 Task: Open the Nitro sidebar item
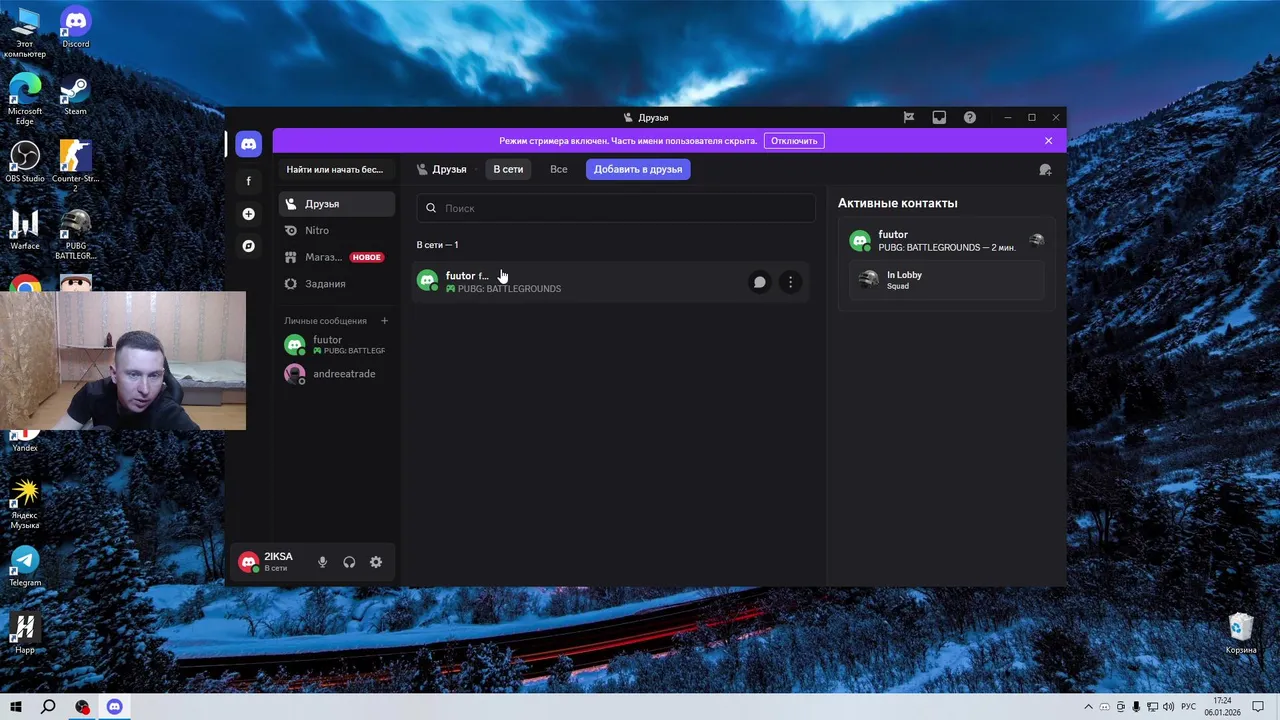click(337, 230)
